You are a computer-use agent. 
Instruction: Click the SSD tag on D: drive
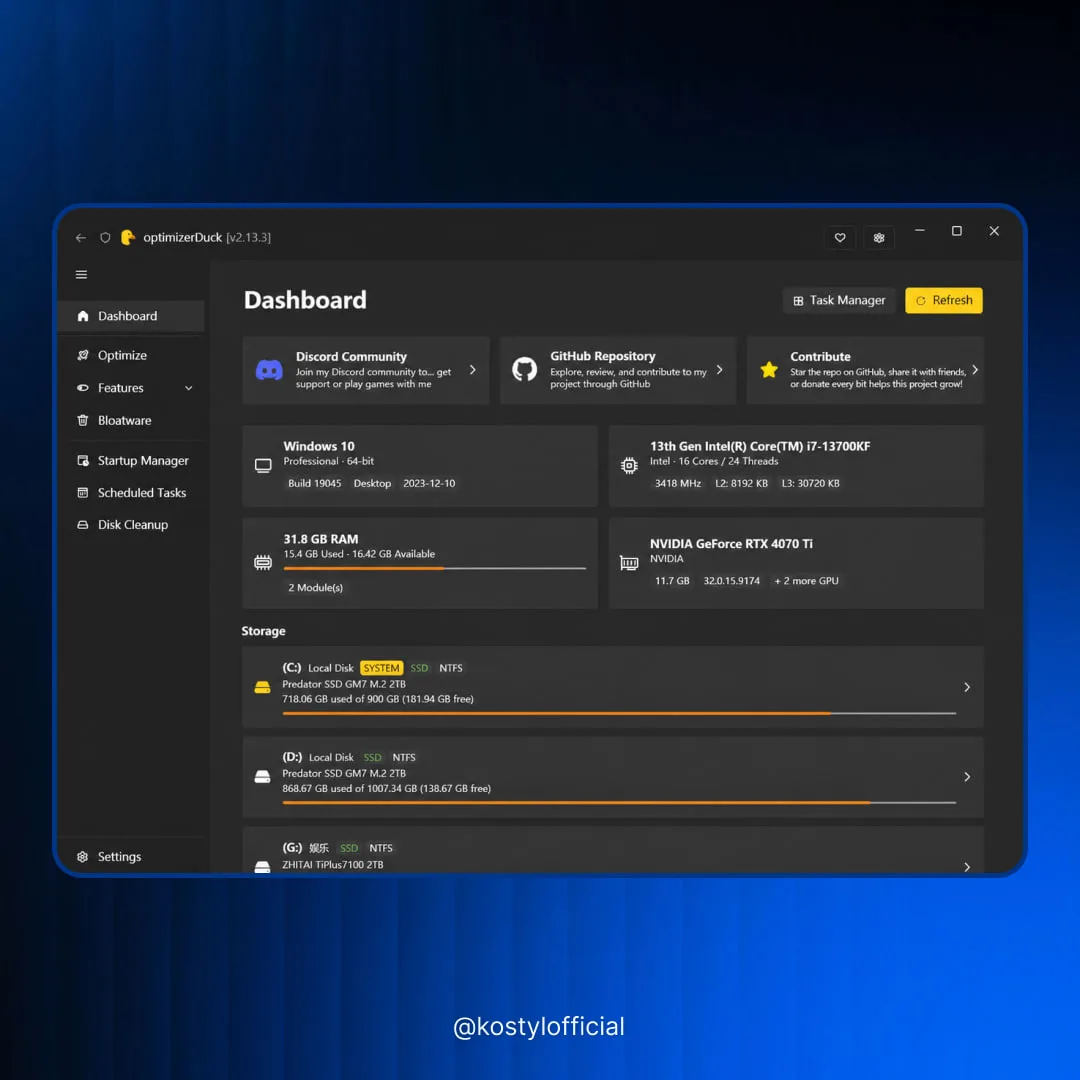[373, 758]
